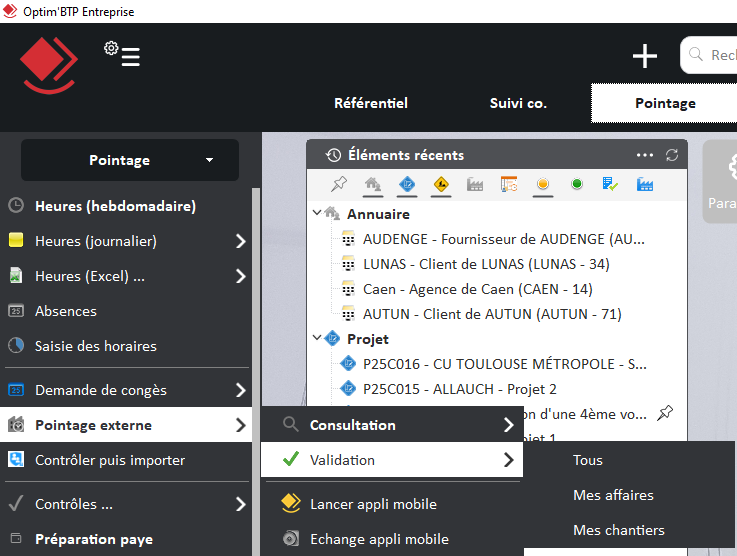Click the Optim'BTP red logo
The width and height of the screenshot is (737, 556).
[49, 65]
